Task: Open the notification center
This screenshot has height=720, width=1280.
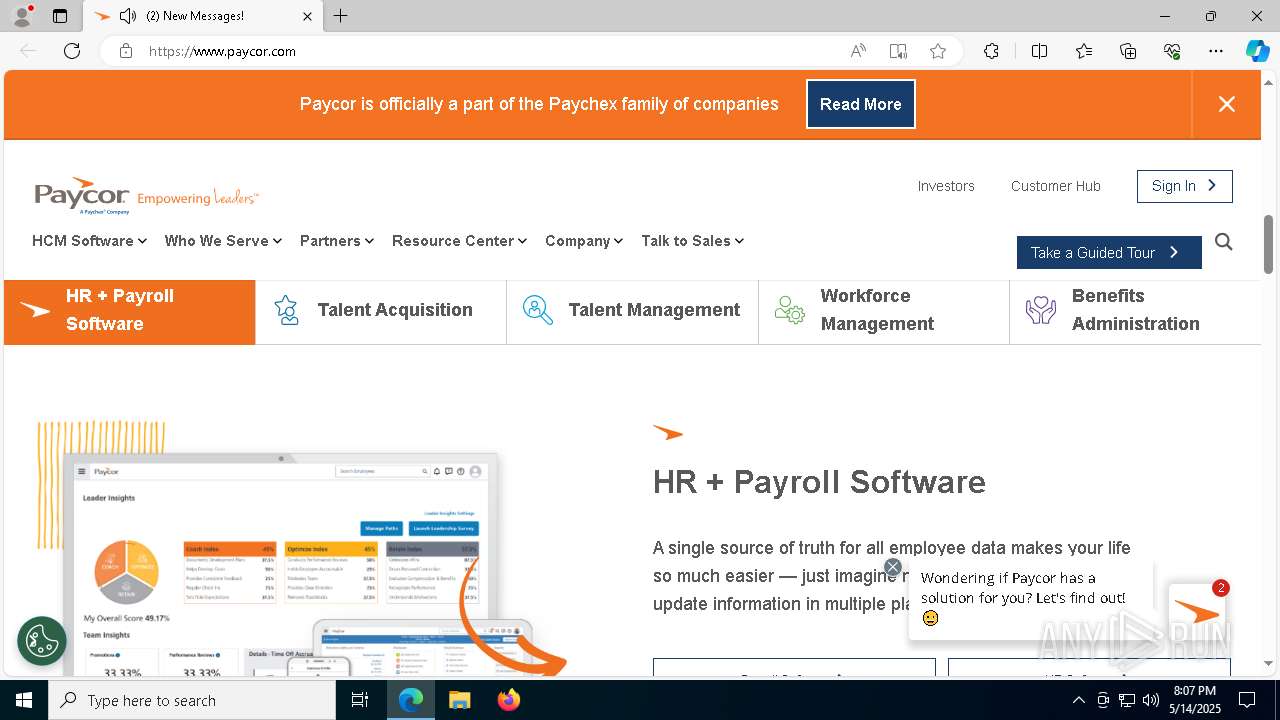Action: [1247, 700]
